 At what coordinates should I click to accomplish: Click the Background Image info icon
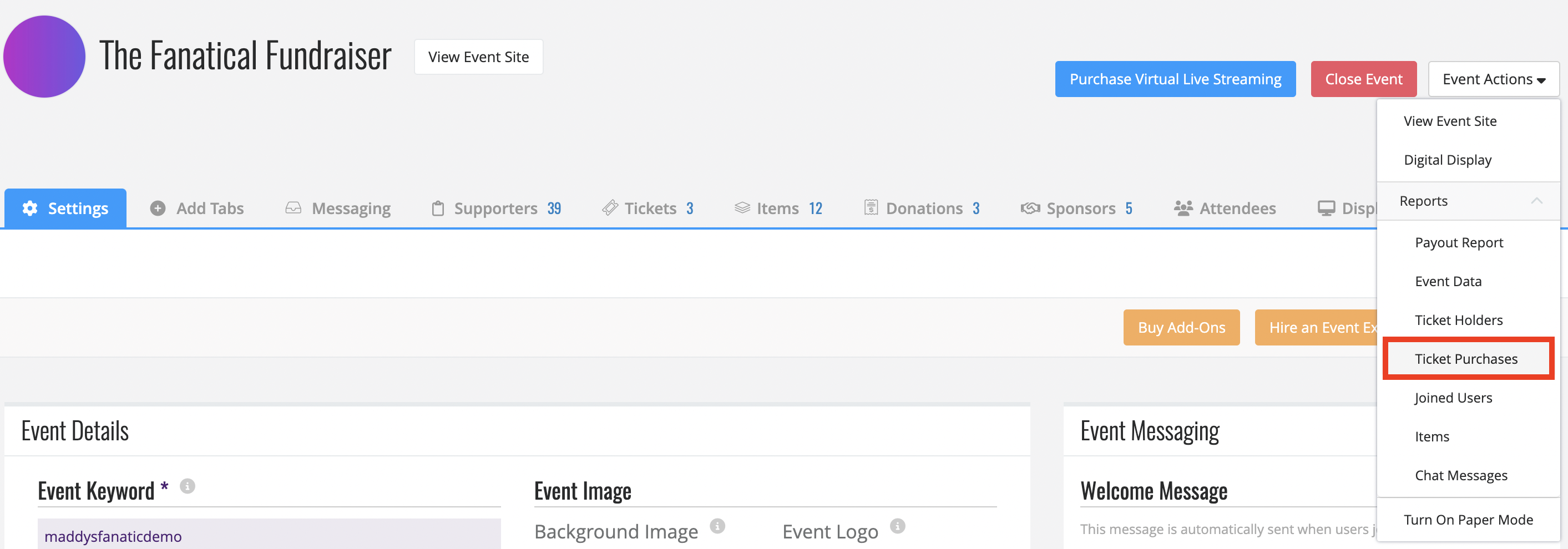[717, 526]
